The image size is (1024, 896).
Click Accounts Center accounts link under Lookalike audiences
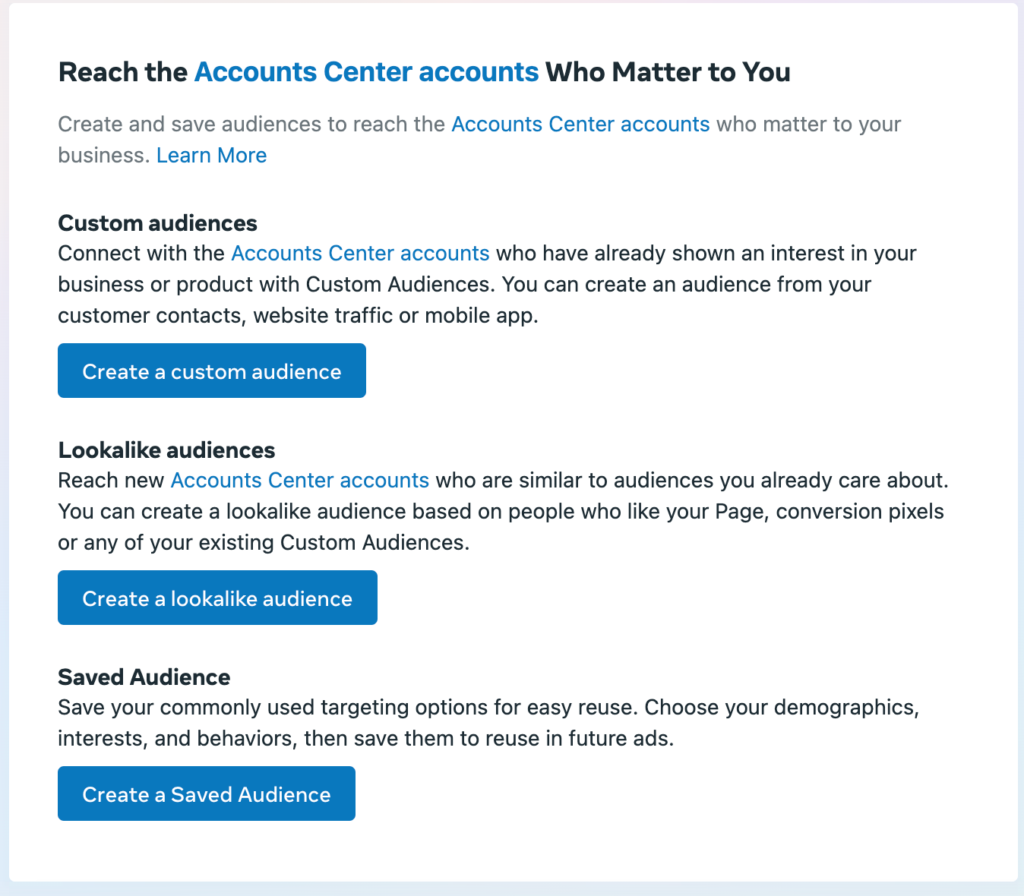point(300,480)
